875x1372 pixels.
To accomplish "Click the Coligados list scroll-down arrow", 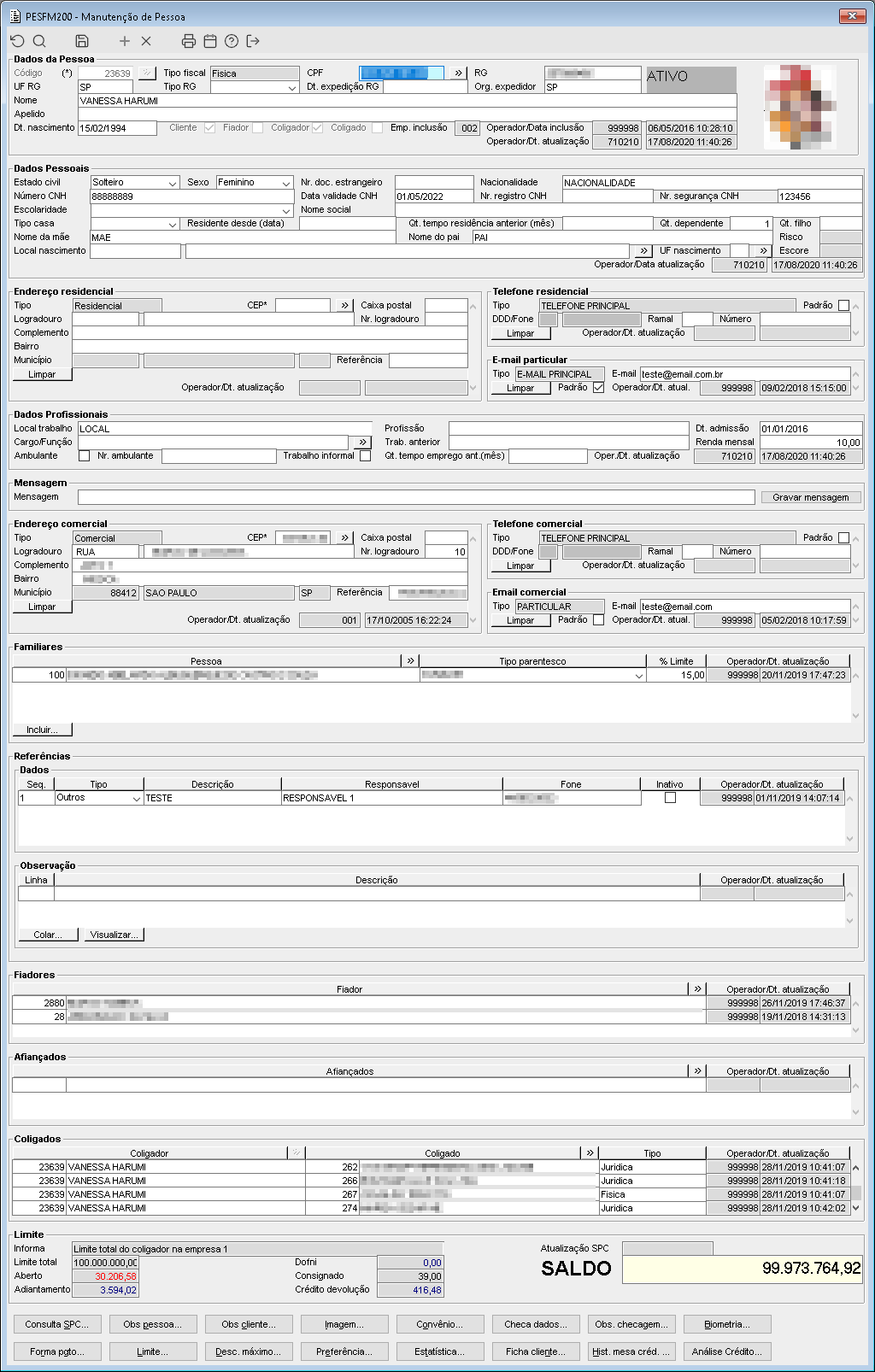I will point(855,1209).
